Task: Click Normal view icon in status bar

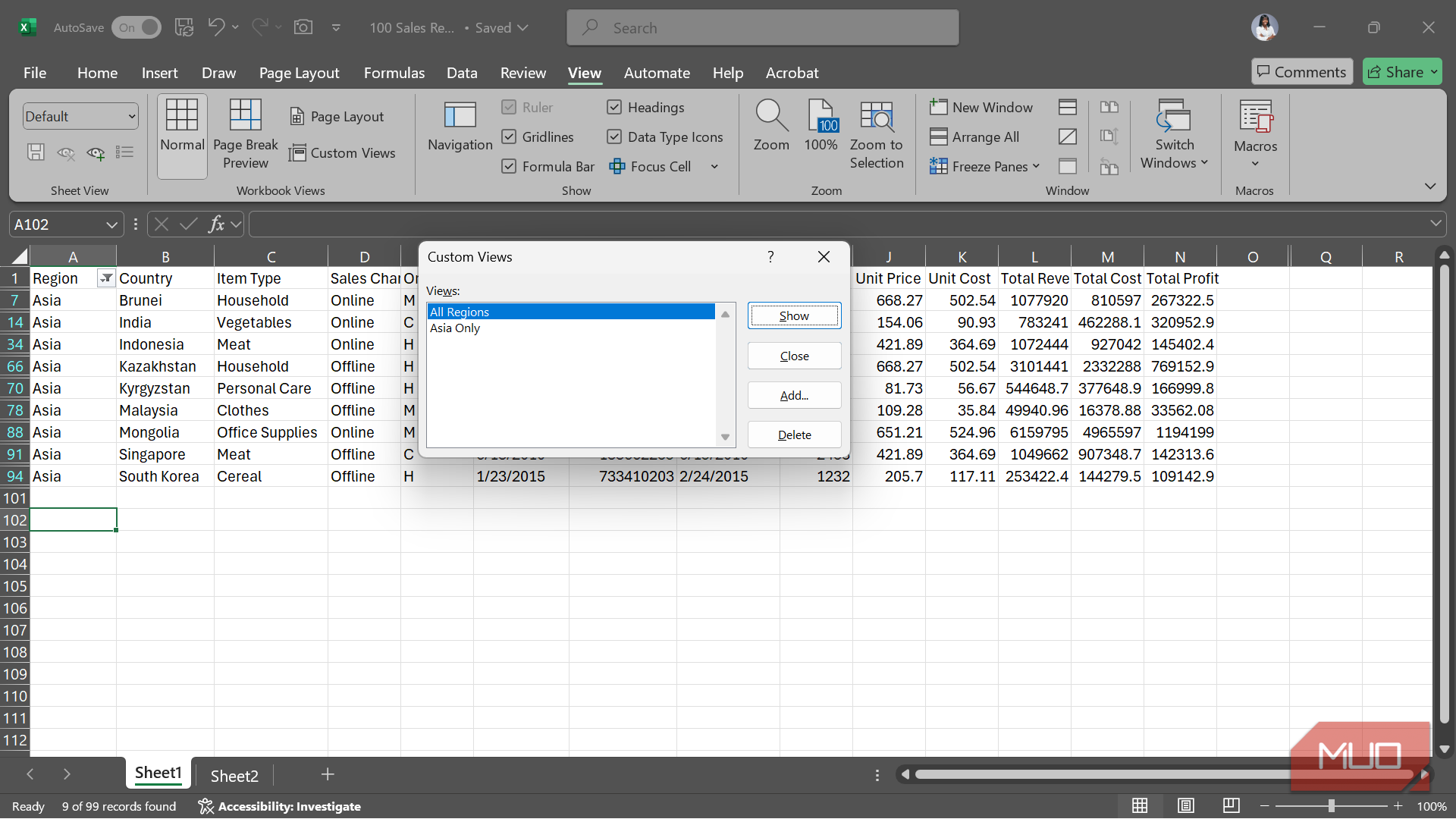Action: point(1140,806)
